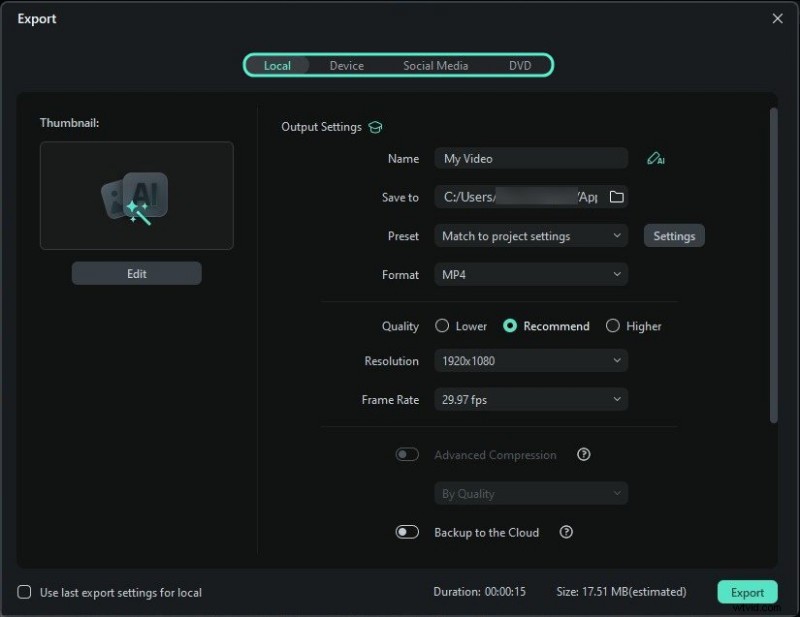
Task: Click Backup to the Cloud help icon
Action: pyautogui.click(x=566, y=533)
